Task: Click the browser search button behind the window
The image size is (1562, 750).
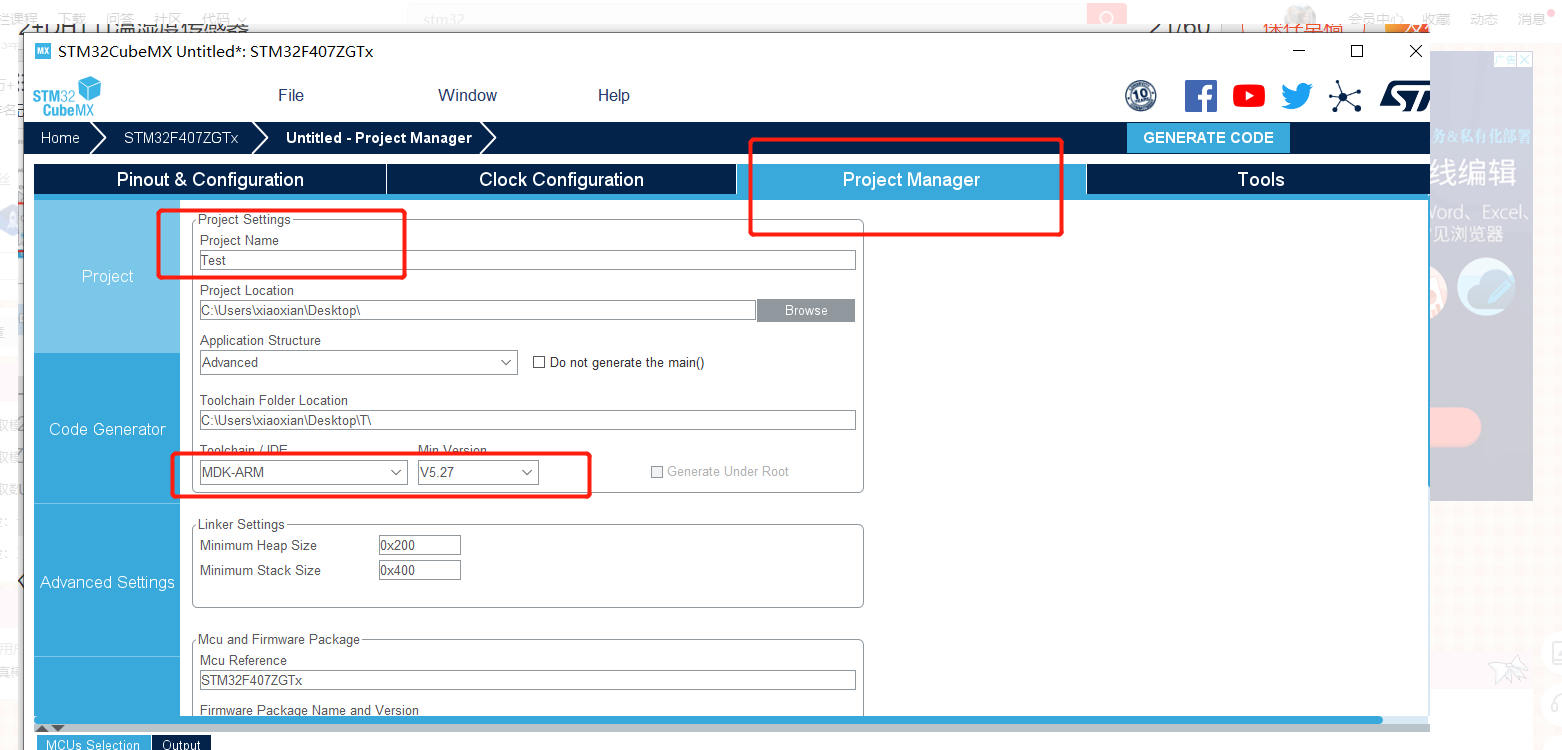Action: 1107,15
